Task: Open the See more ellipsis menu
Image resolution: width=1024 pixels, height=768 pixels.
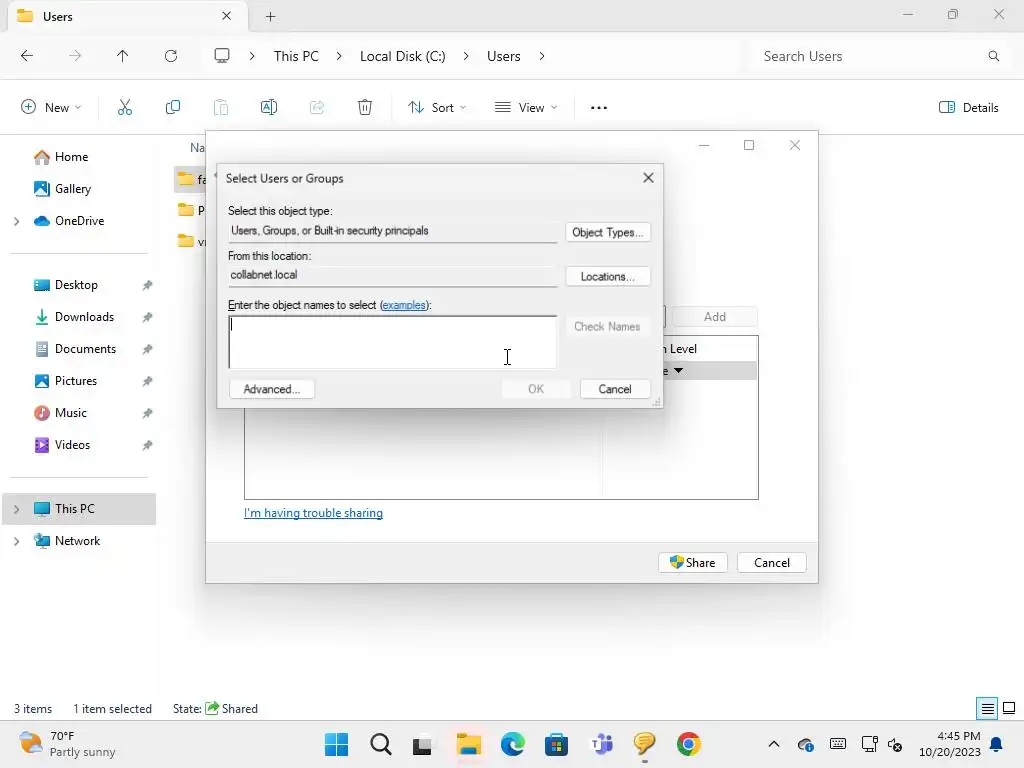Action: pos(599,108)
